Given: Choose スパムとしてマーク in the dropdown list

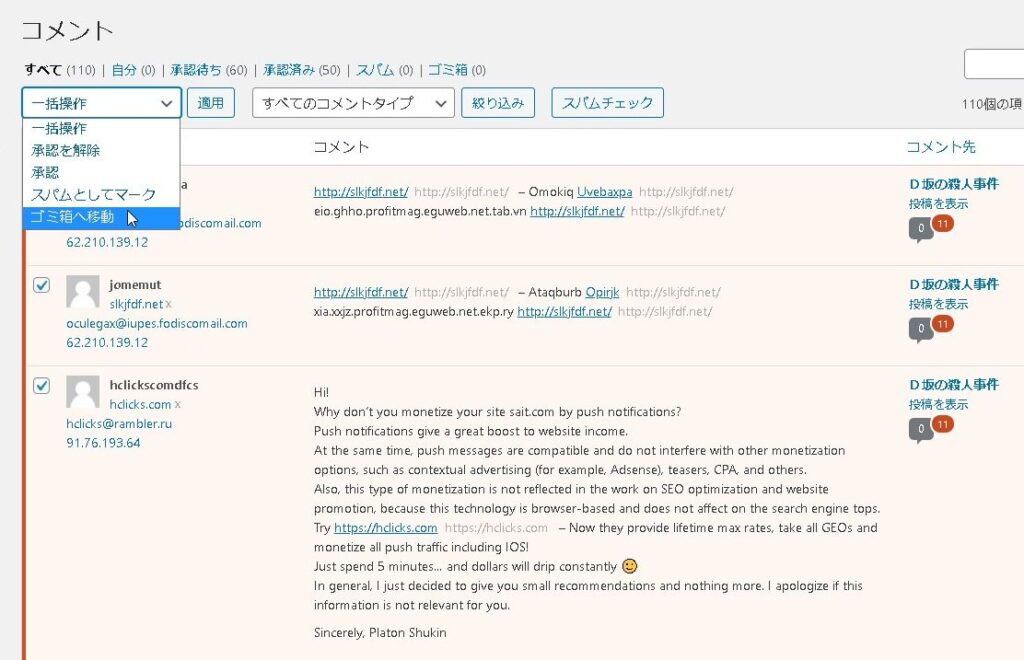Looking at the screenshot, I should 93,195.
